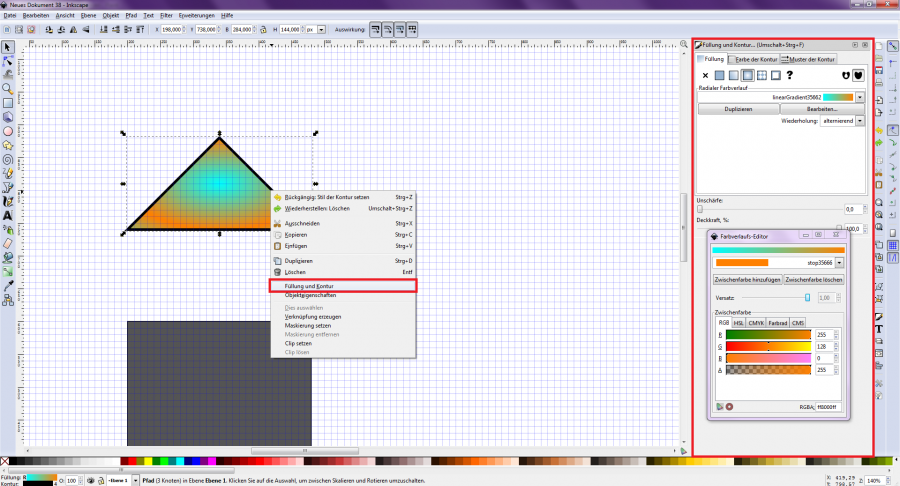Choose the Star and polygon tool

pos(8,144)
